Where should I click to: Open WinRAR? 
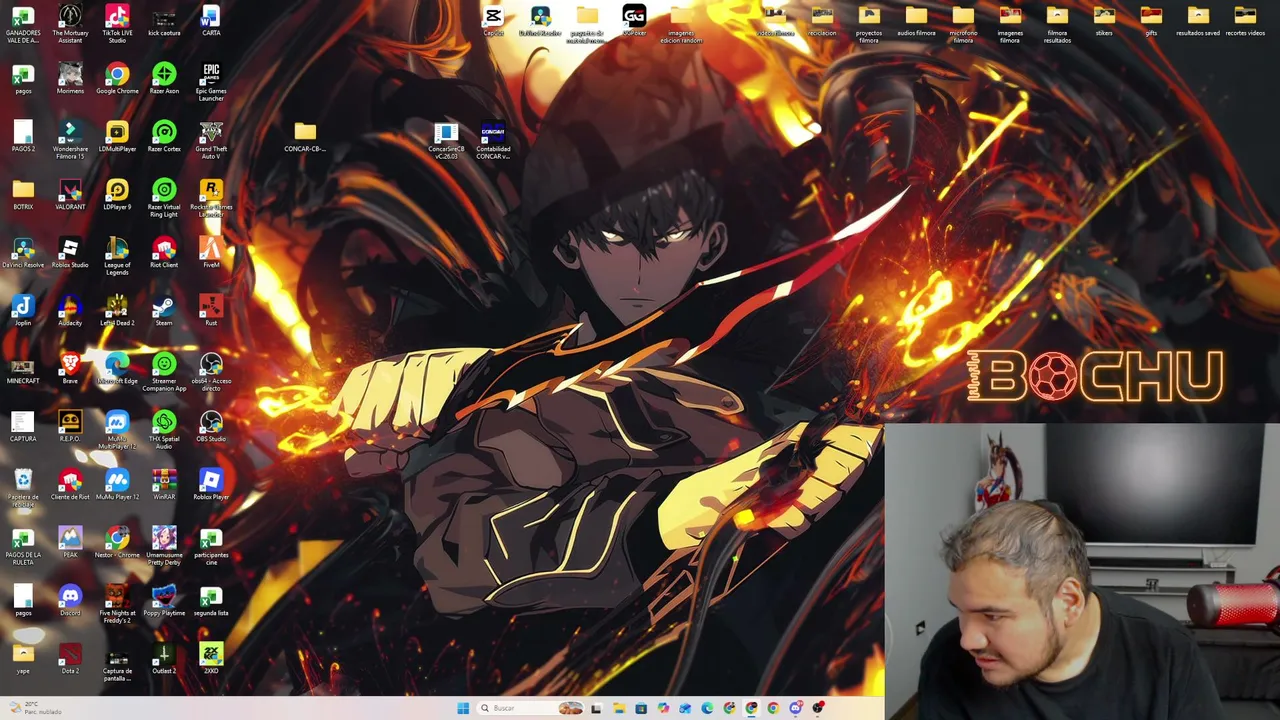click(x=164, y=485)
